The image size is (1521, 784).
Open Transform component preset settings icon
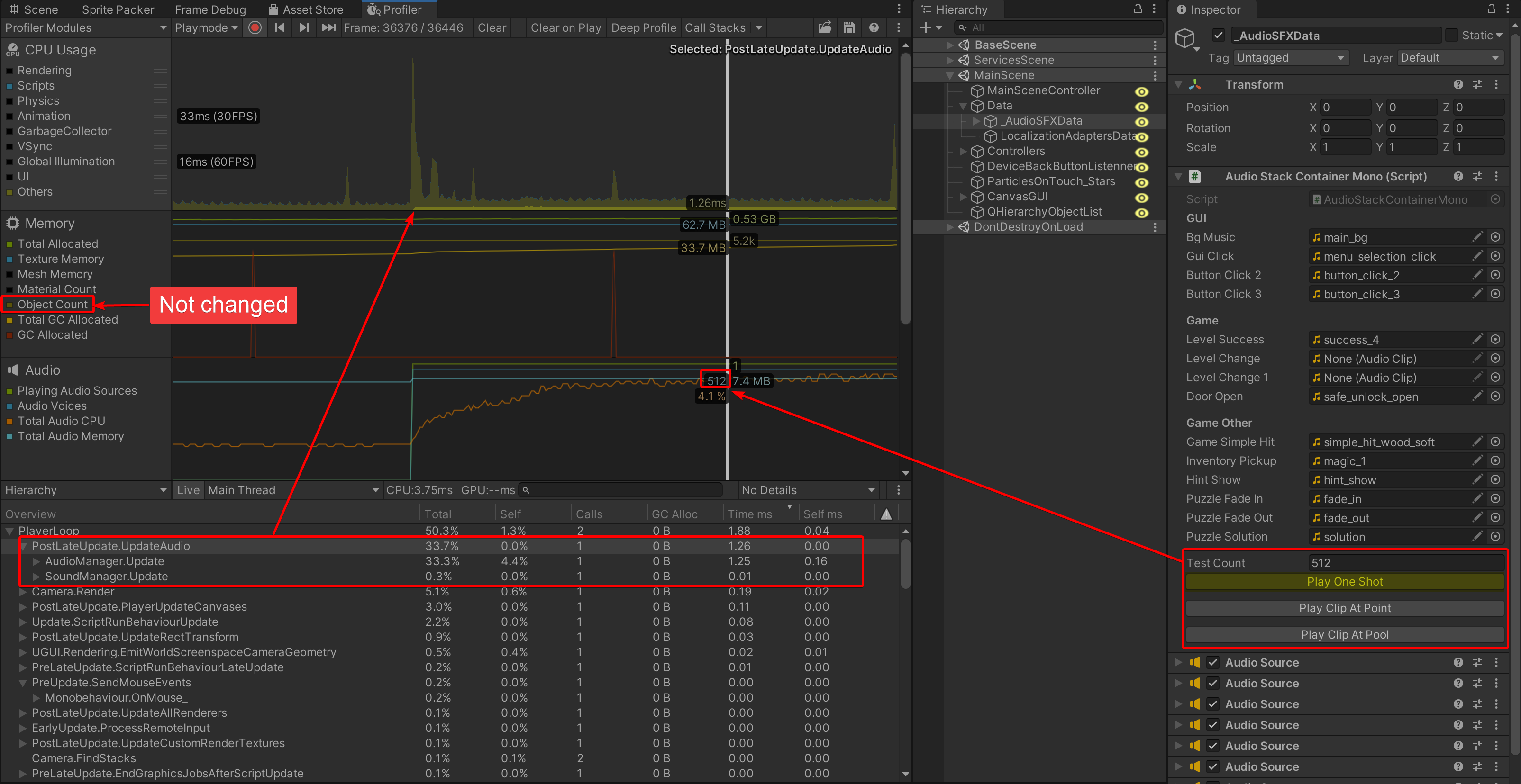tap(1477, 85)
